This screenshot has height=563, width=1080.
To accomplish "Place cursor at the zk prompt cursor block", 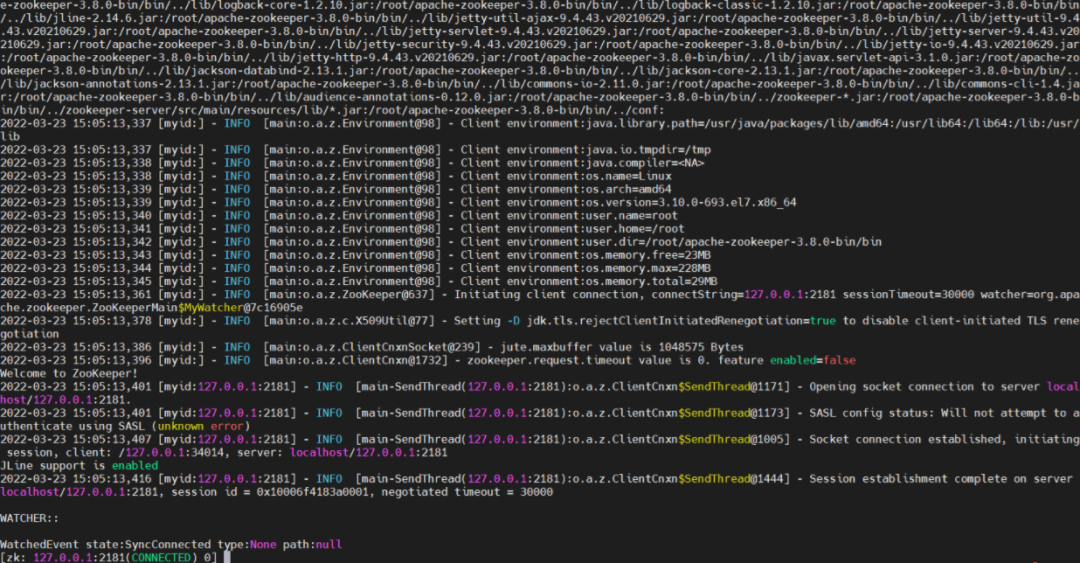I will coord(227,557).
